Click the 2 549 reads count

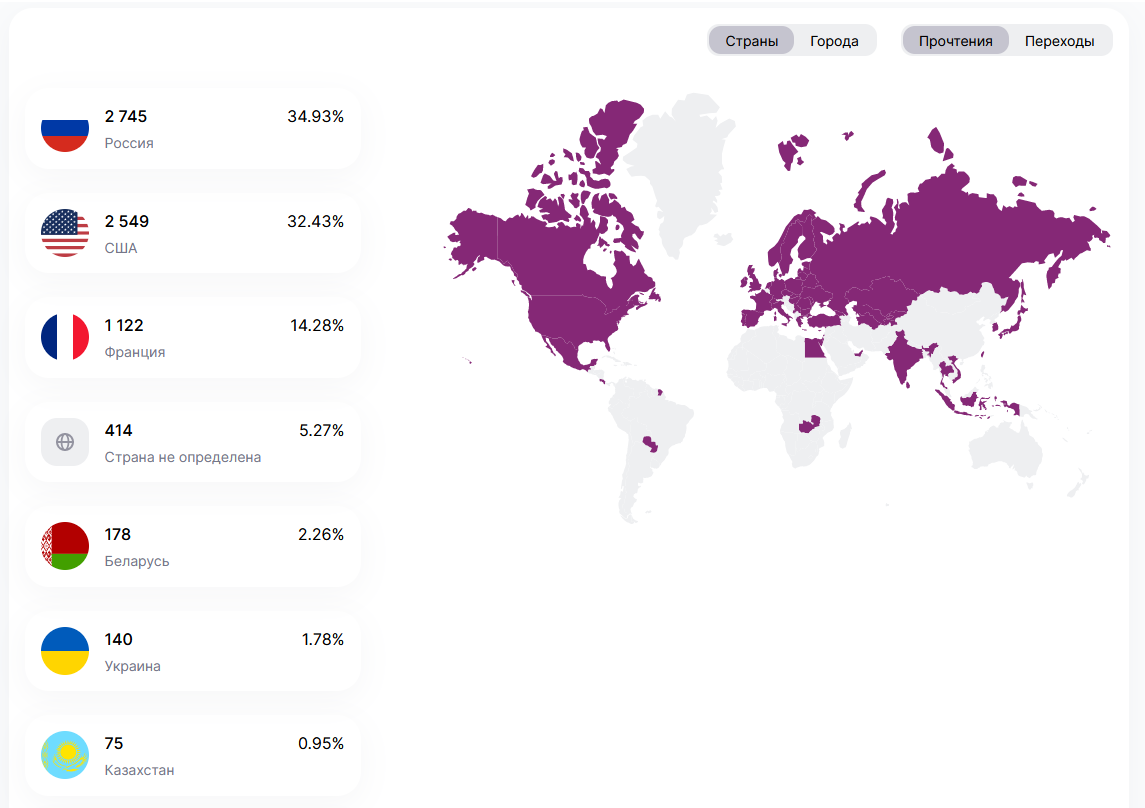126,221
